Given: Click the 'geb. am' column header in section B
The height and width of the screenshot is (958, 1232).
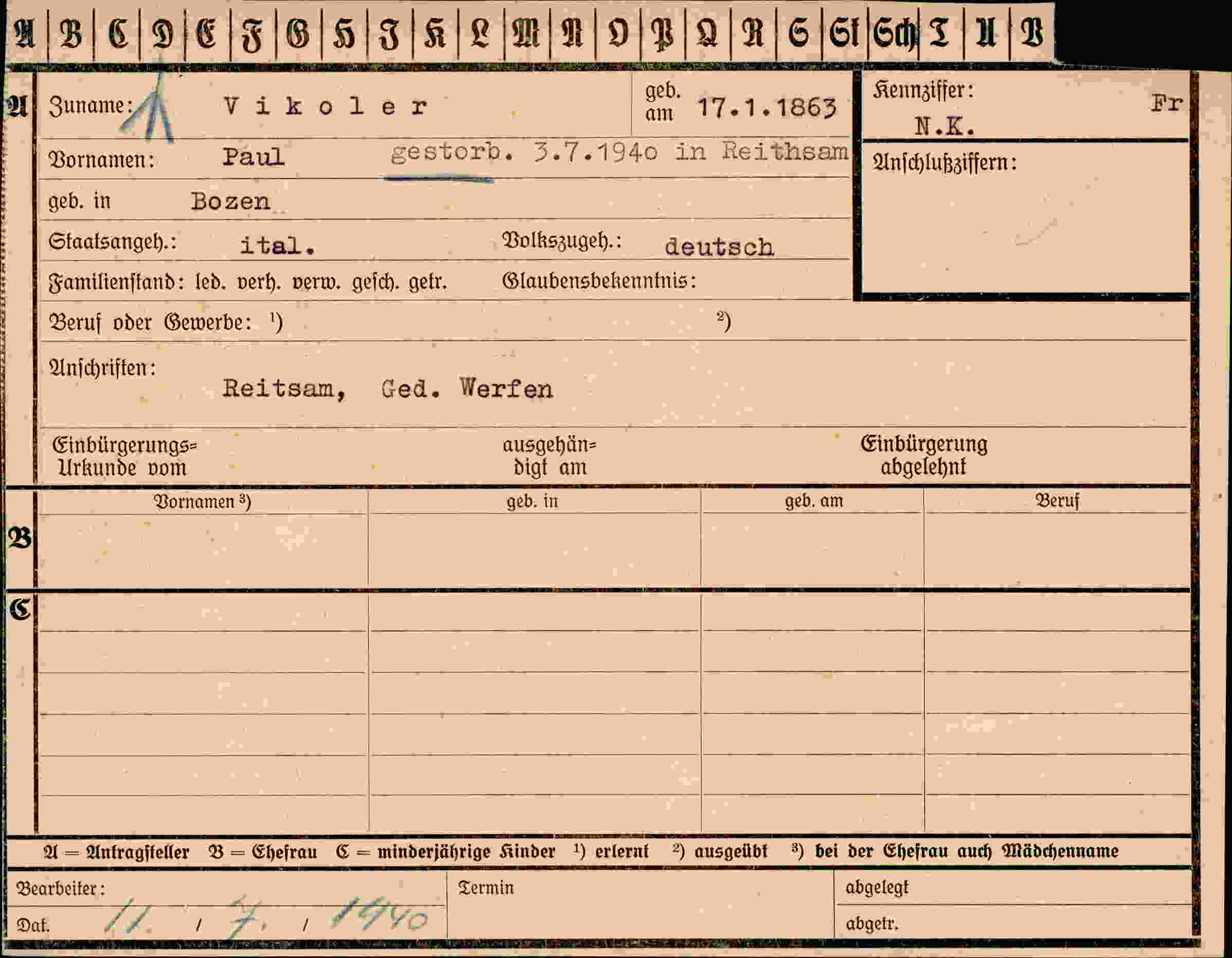Looking at the screenshot, I should (814, 501).
